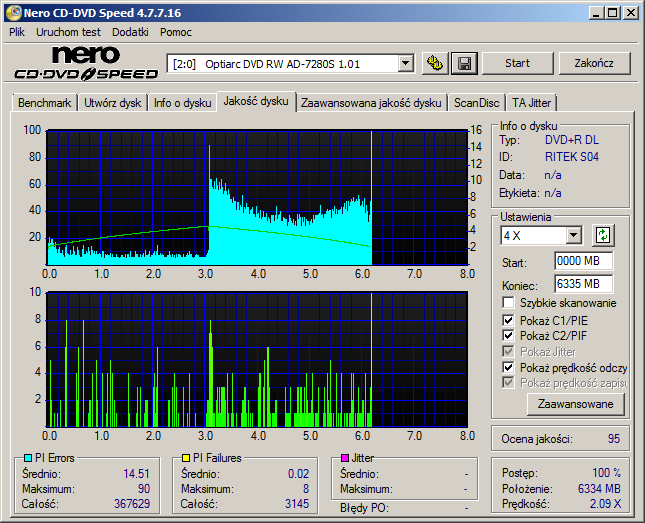The height and width of the screenshot is (523, 645).
Task: Switch to the Utwórz dysk tab
Action: tap(112, 103)
